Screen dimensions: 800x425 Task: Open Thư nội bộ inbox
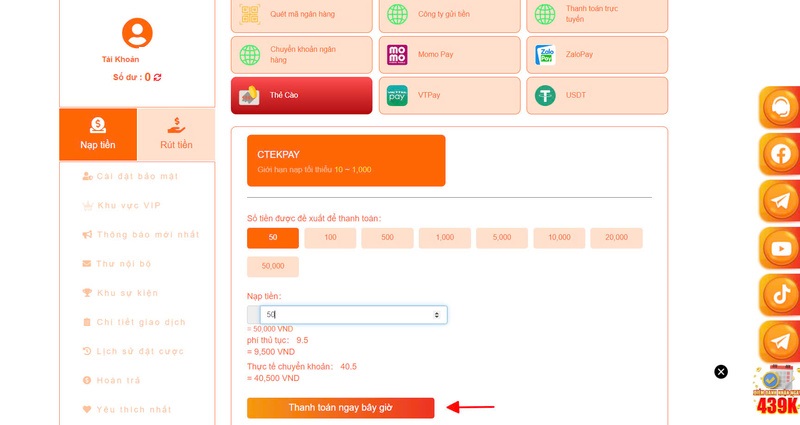[117, 263]
